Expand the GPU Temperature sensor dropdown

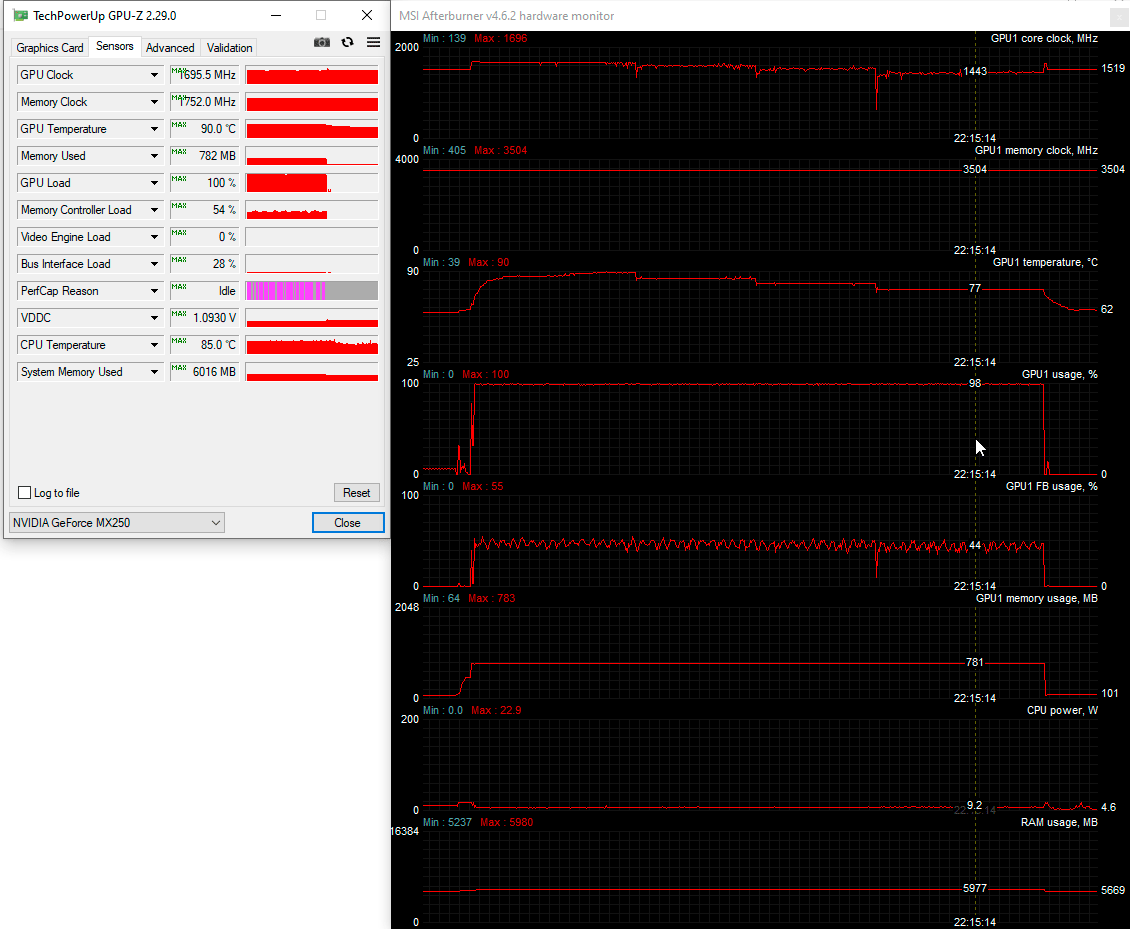pyautogui.click(x=154, y=129)
